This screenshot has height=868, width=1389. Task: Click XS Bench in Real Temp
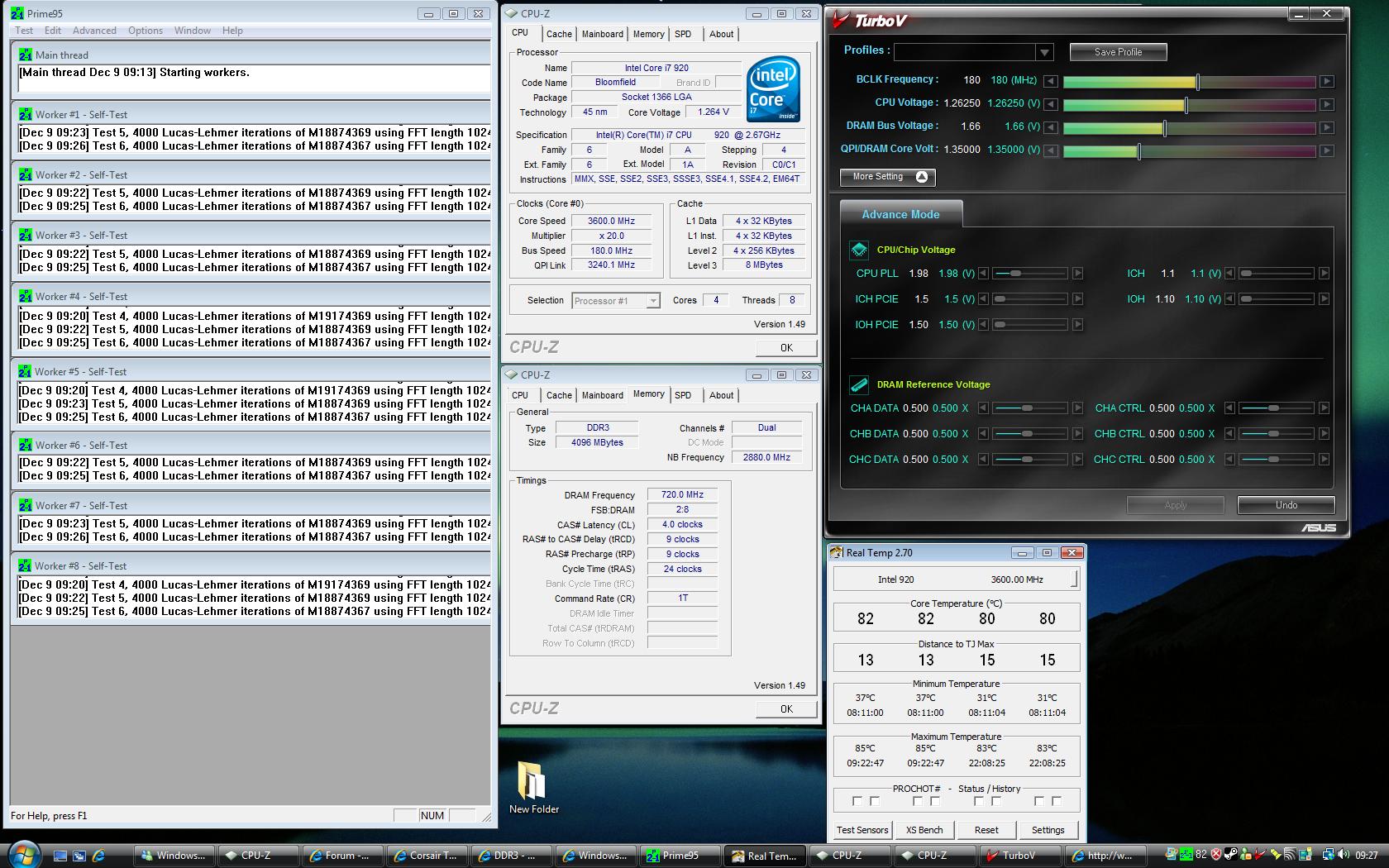click(x=924, y=830)
